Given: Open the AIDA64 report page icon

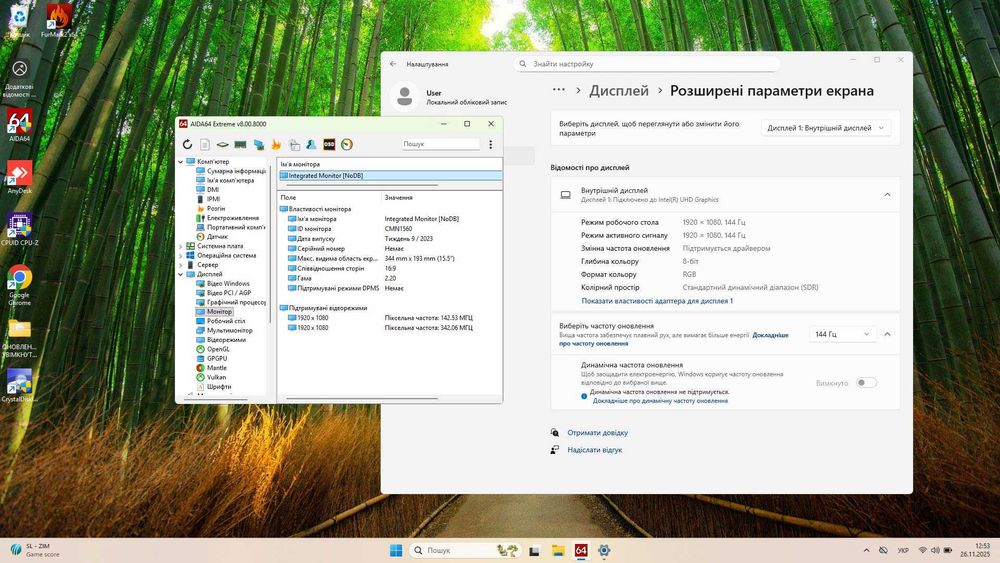Looking at the screenshot, I should [x=205, y=145].
